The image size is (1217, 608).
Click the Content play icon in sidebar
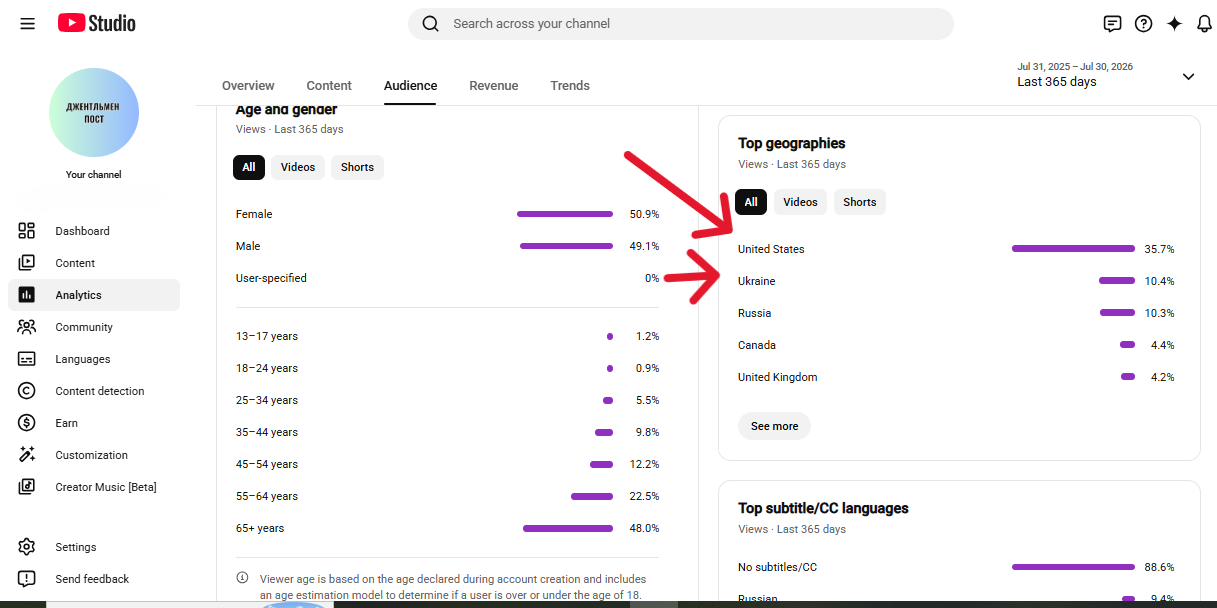pyautogui.click(x=27, y=263)
